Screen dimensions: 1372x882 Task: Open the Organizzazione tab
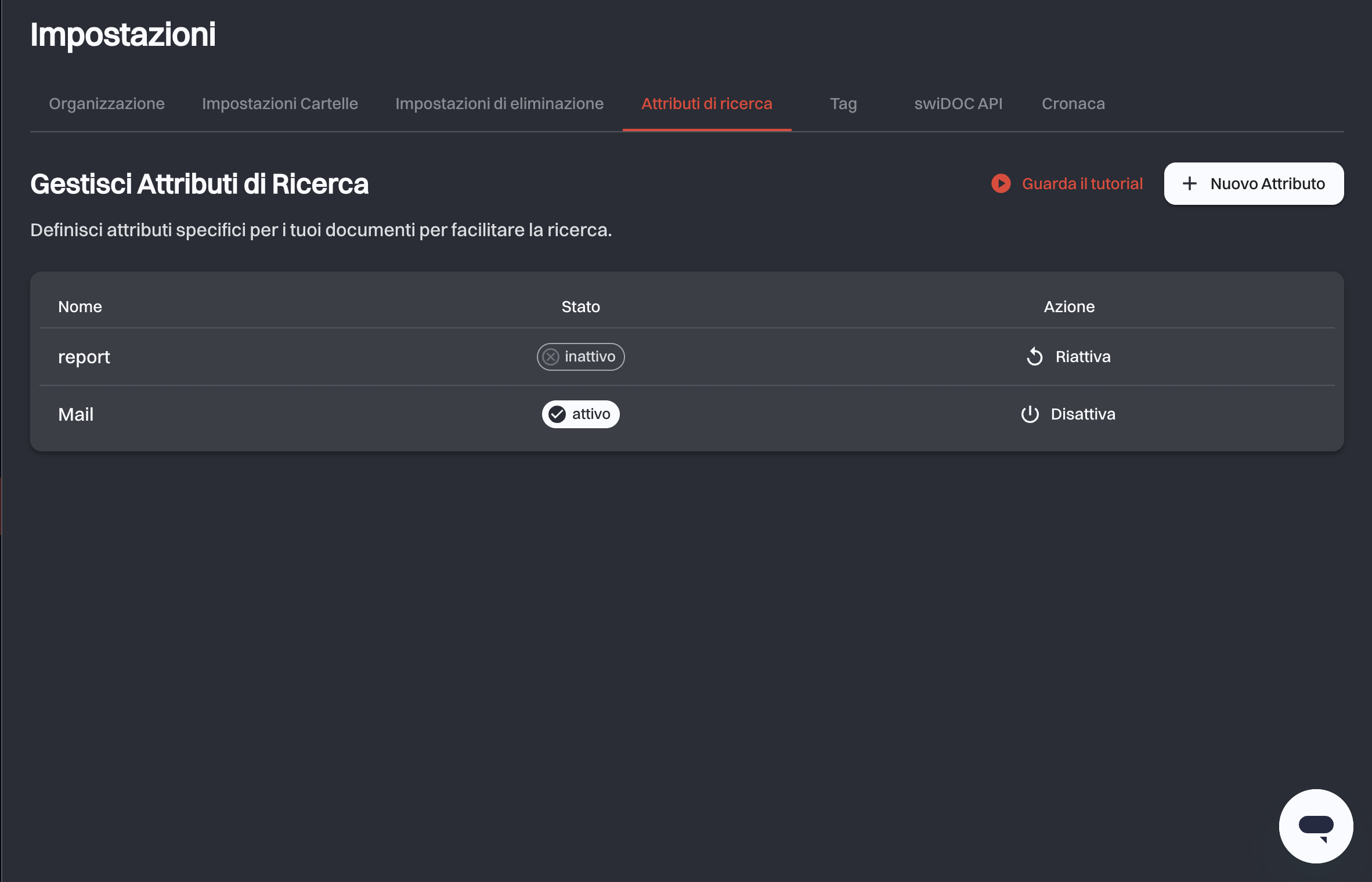[107, 103]
